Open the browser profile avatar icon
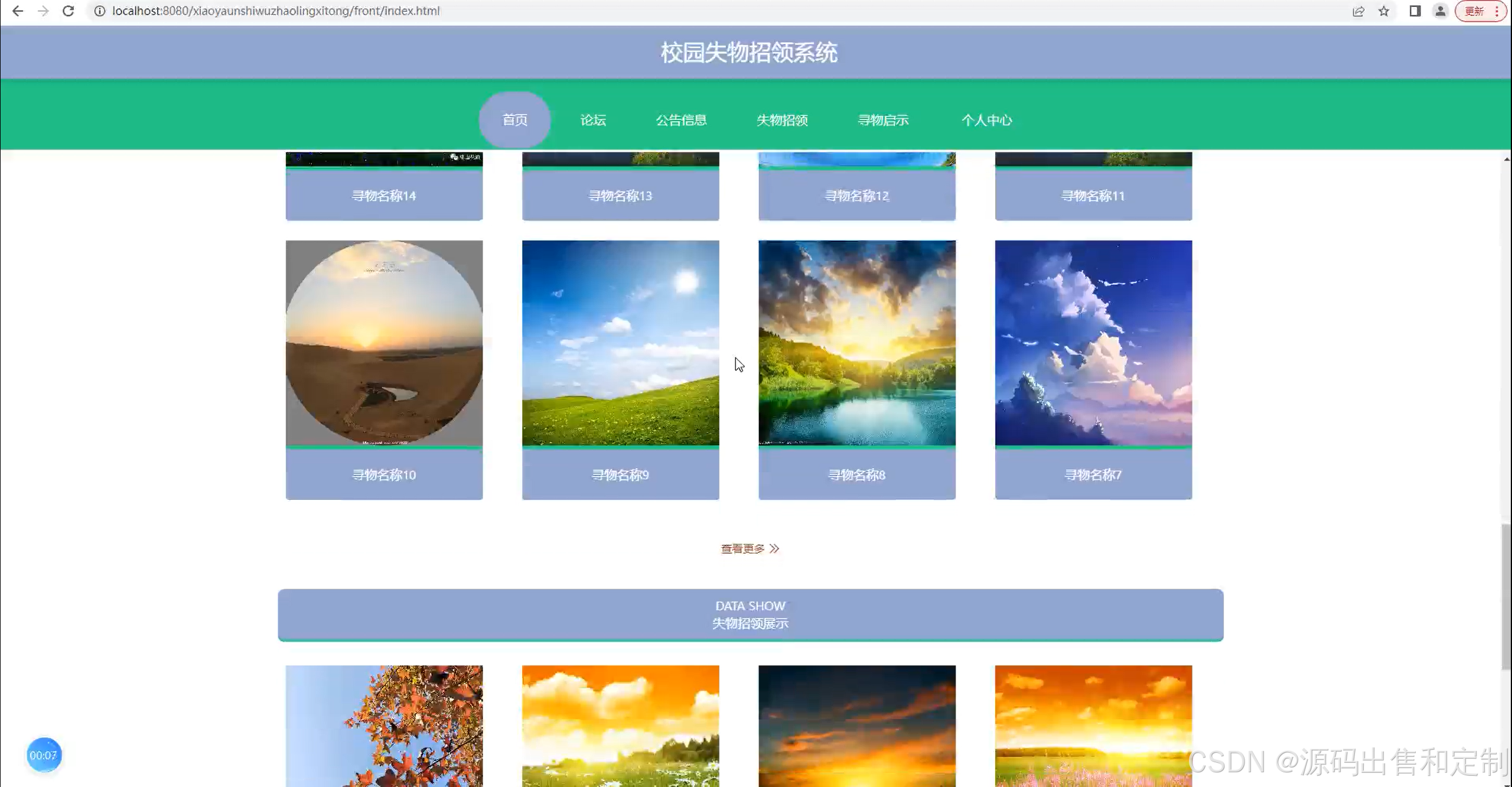Screen dimensions: 1512x787 [1440, 11]
